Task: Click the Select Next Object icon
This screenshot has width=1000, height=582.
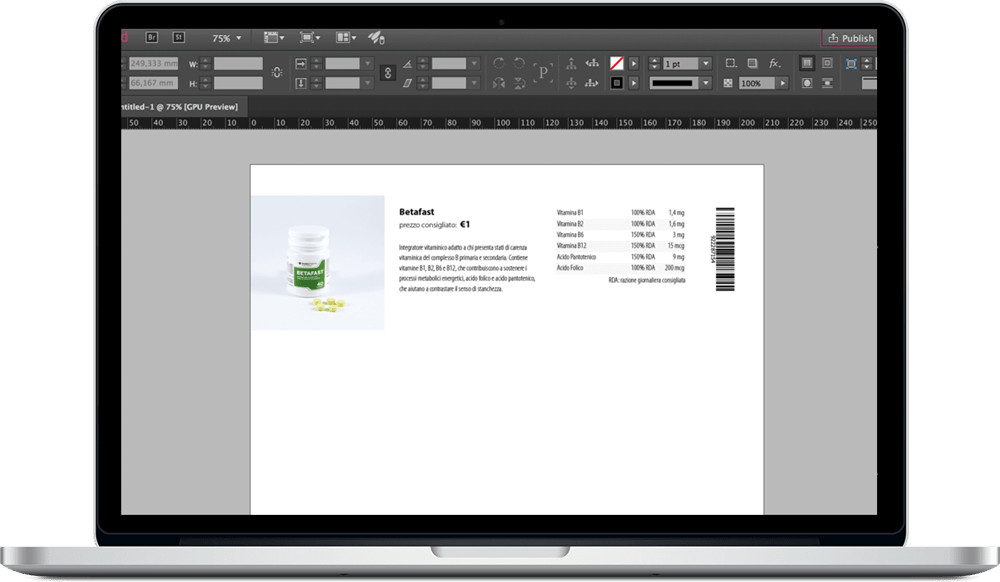Action: pyautogui.click(x=592, y=83)
